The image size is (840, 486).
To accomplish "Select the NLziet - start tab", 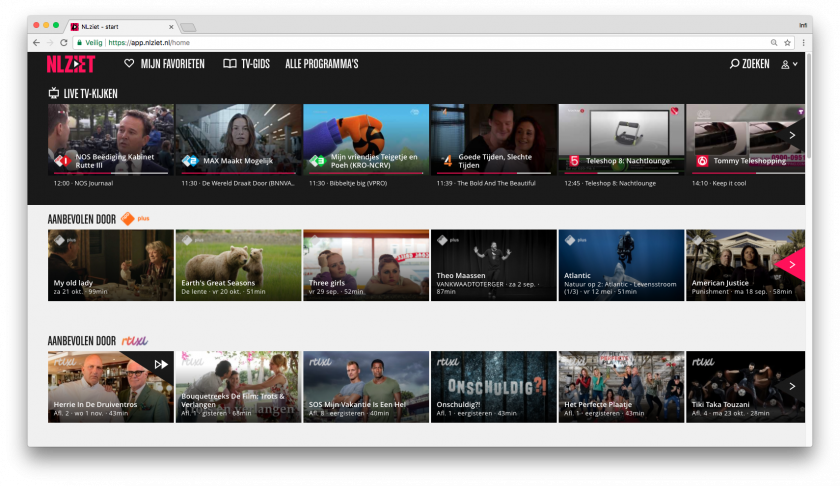I will pyautogui.click(x=122, y=26).
